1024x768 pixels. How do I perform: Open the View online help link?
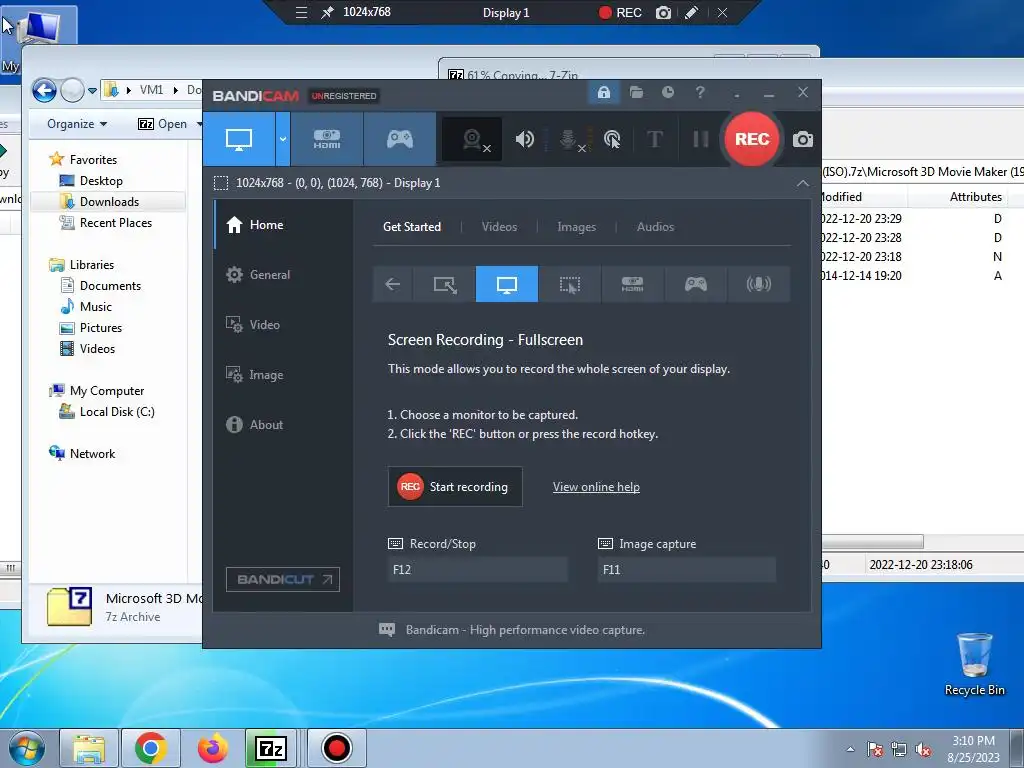[596, 487]
